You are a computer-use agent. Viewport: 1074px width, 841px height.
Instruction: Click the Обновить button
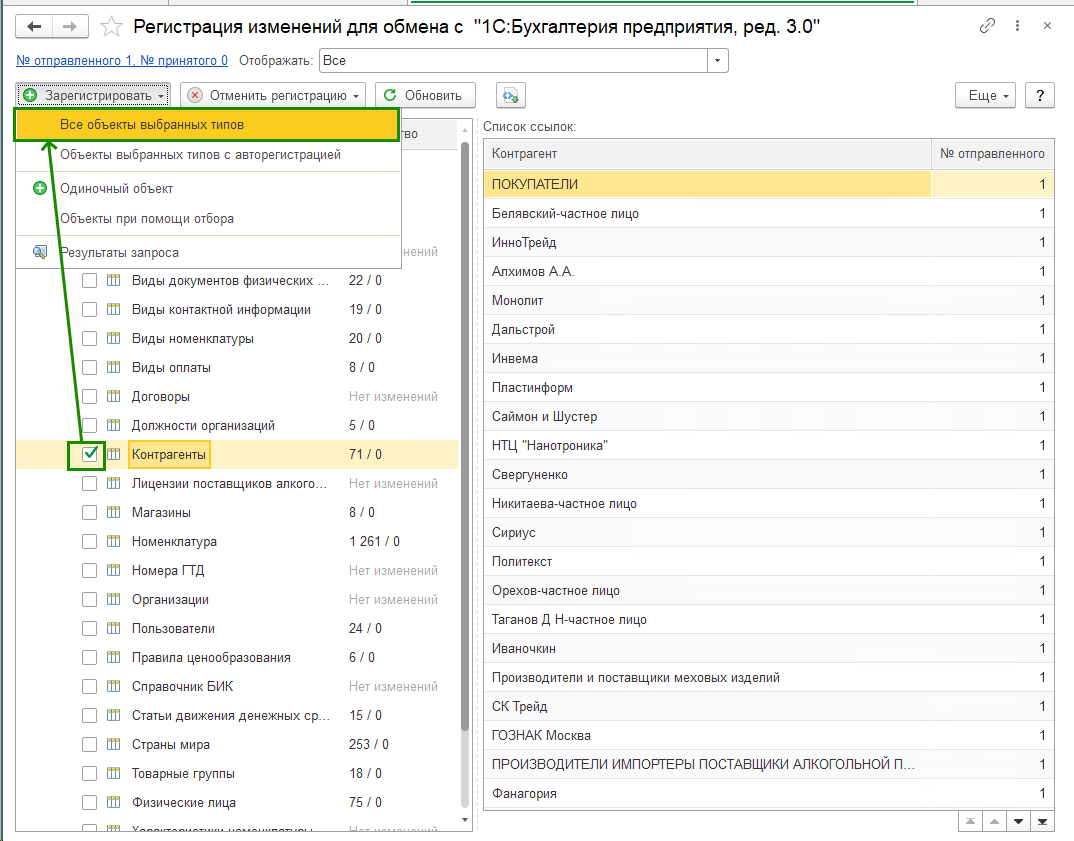pos(425,95)
